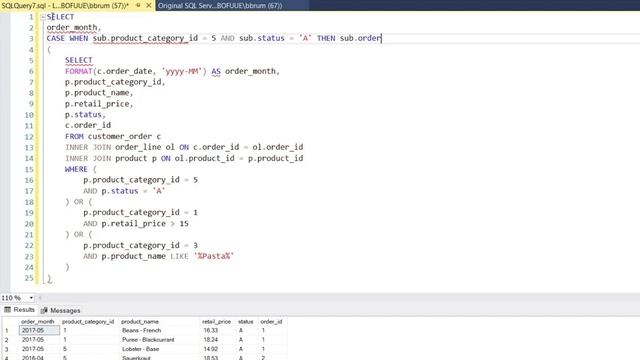This screenshot has width=640, height=360.
Task: Click 'CASE' keyword on line 3
Action: 56,38
